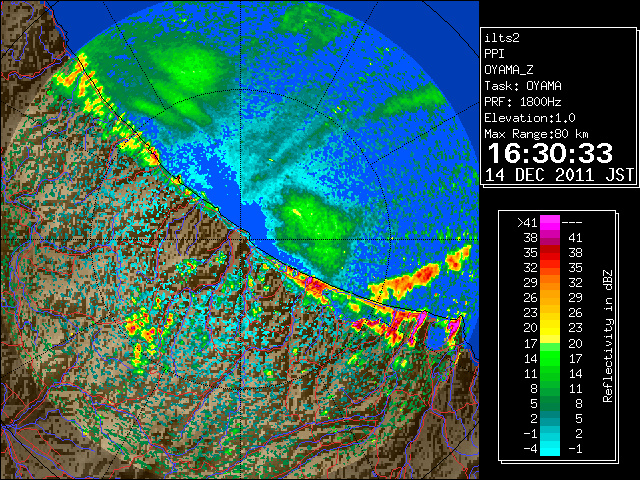Click the 'Reflectivity in dBZ' legend title
Image resolution: width=640 pixels, height=480 pixels.
click(x=607, y=336)
